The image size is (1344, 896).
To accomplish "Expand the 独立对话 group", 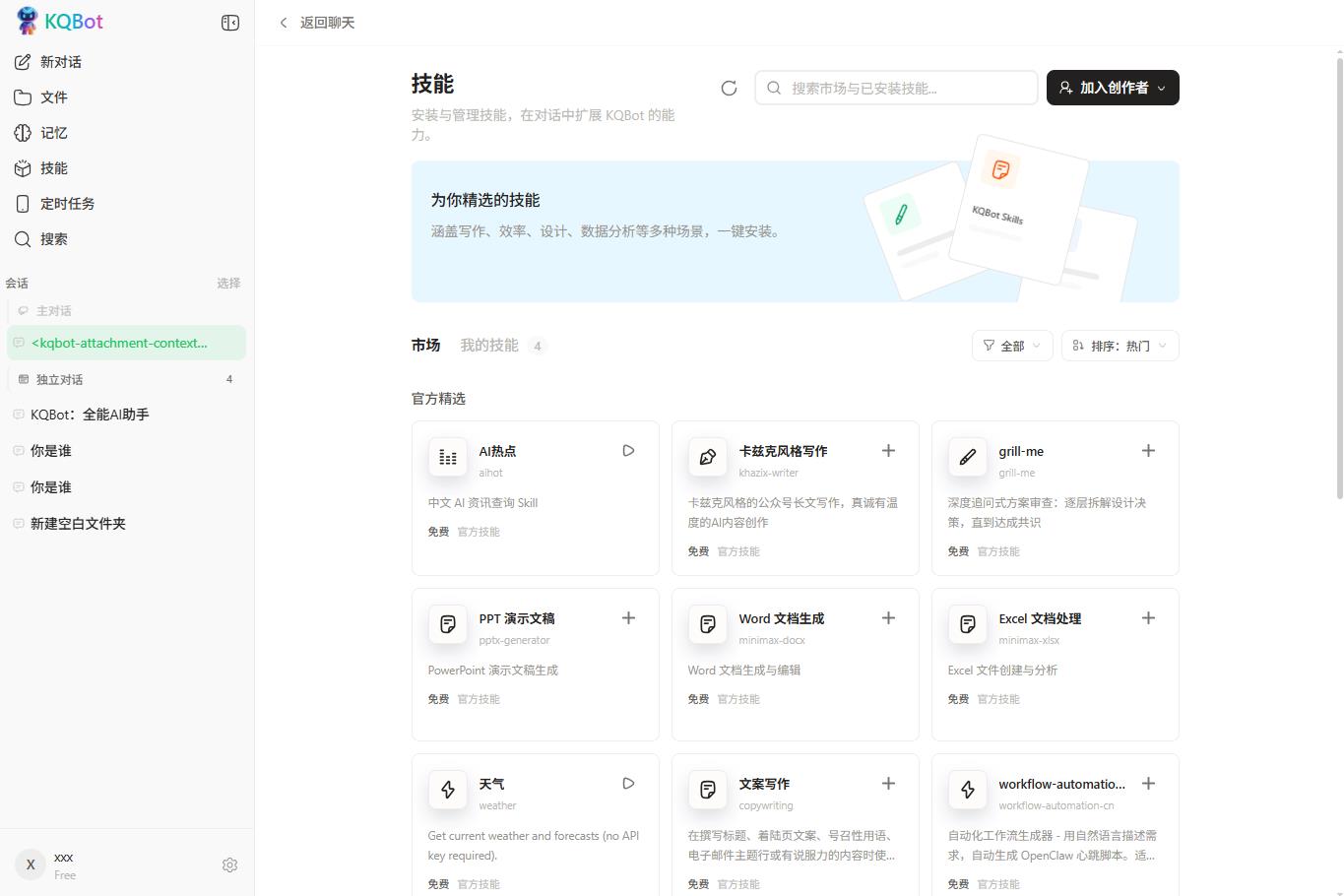I will (x=127, y=379).
